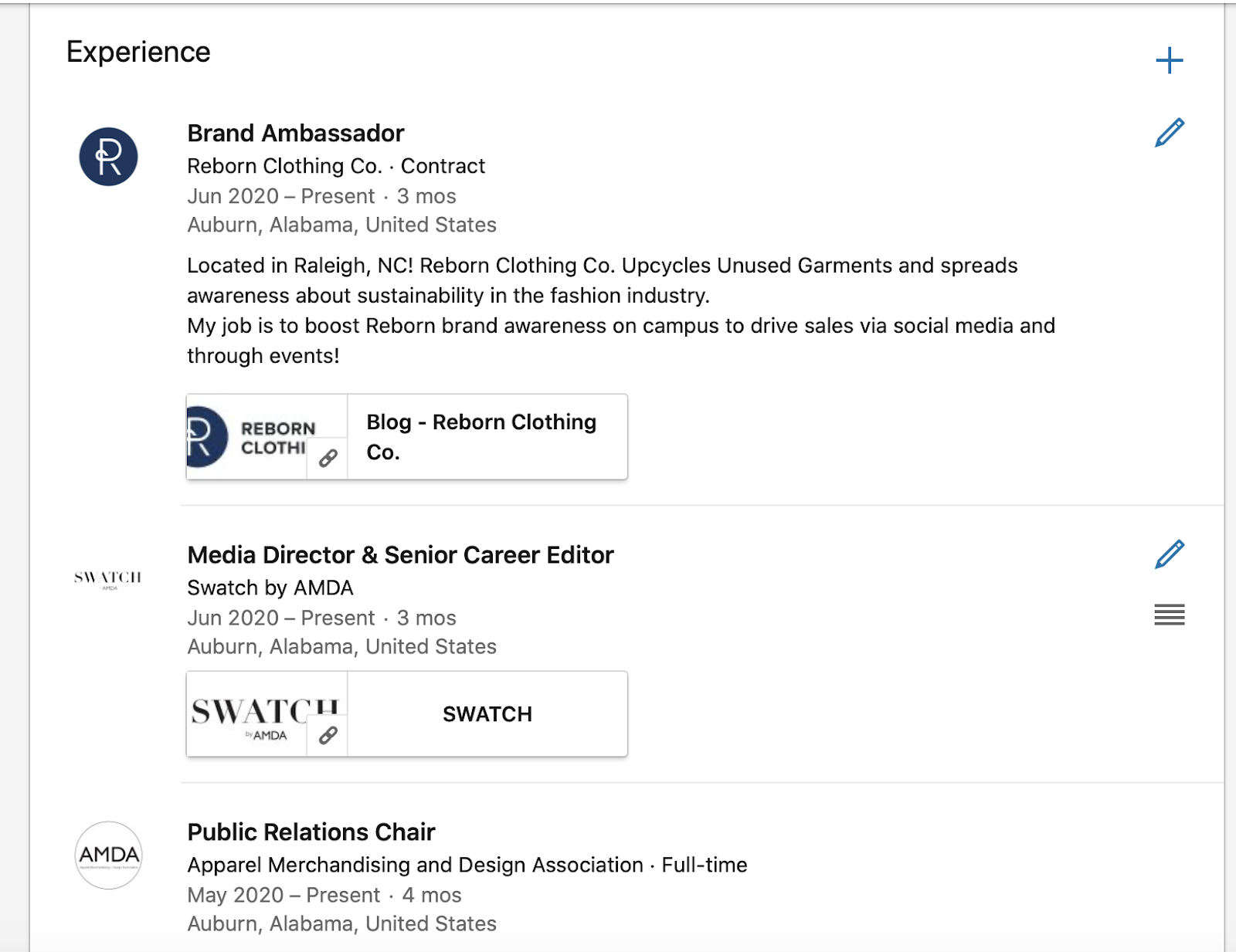Grab the reorder handle for Media Director

(1170, 615)
